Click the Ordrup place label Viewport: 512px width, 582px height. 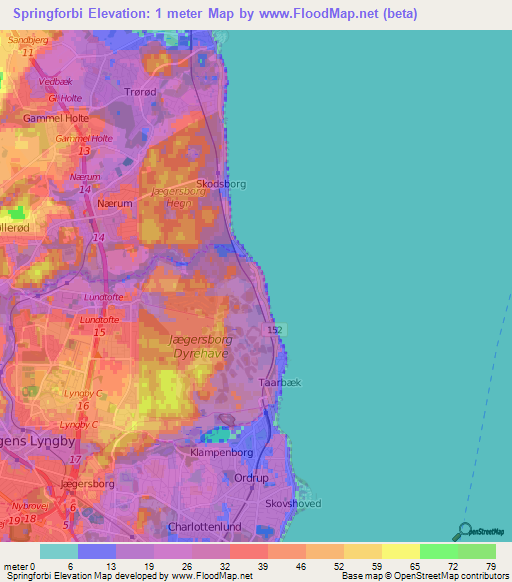pos(251,478)
